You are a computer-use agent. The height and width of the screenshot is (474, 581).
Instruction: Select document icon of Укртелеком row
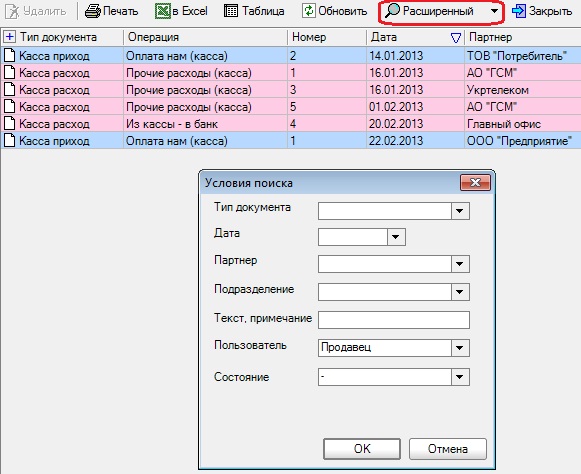click(x=10, y=90)
